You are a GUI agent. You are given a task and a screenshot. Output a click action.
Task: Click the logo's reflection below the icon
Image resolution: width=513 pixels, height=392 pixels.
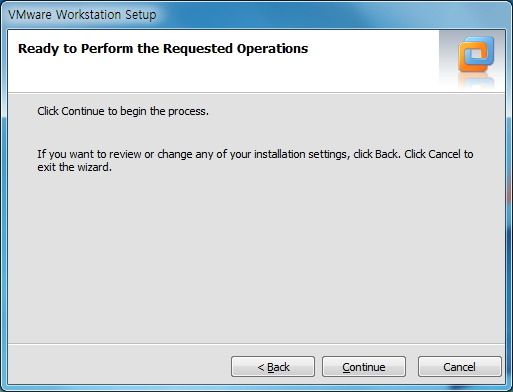(476, 80)
